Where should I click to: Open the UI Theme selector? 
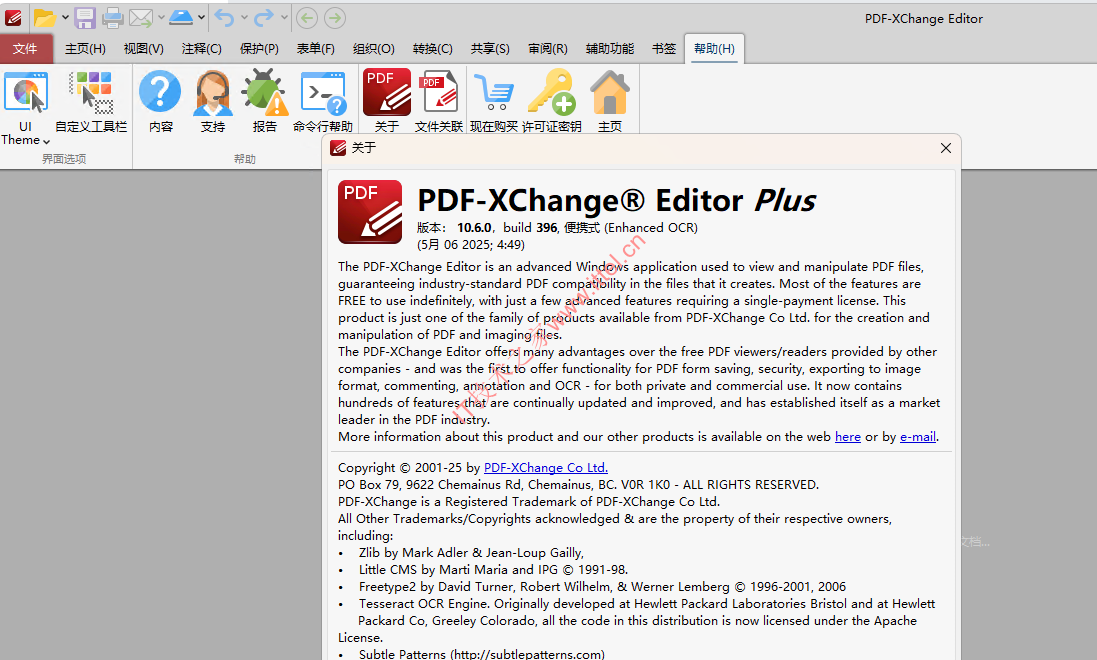pyautogui.click(x=26, y=108)
